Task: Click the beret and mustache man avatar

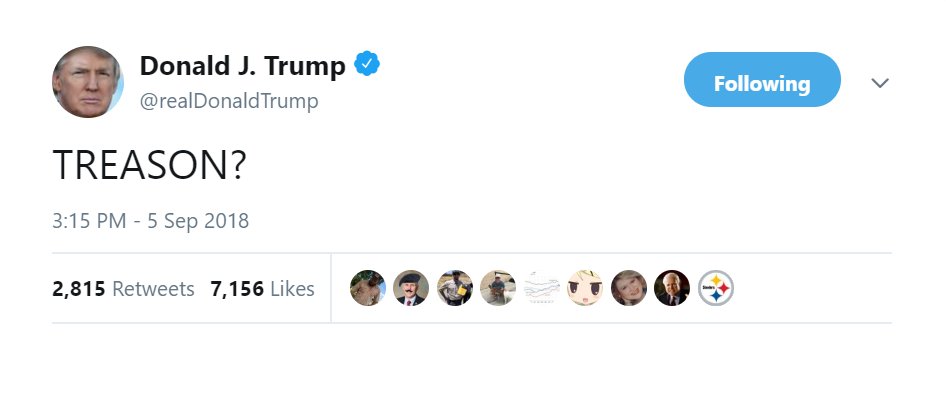Action: coord(411,288)
